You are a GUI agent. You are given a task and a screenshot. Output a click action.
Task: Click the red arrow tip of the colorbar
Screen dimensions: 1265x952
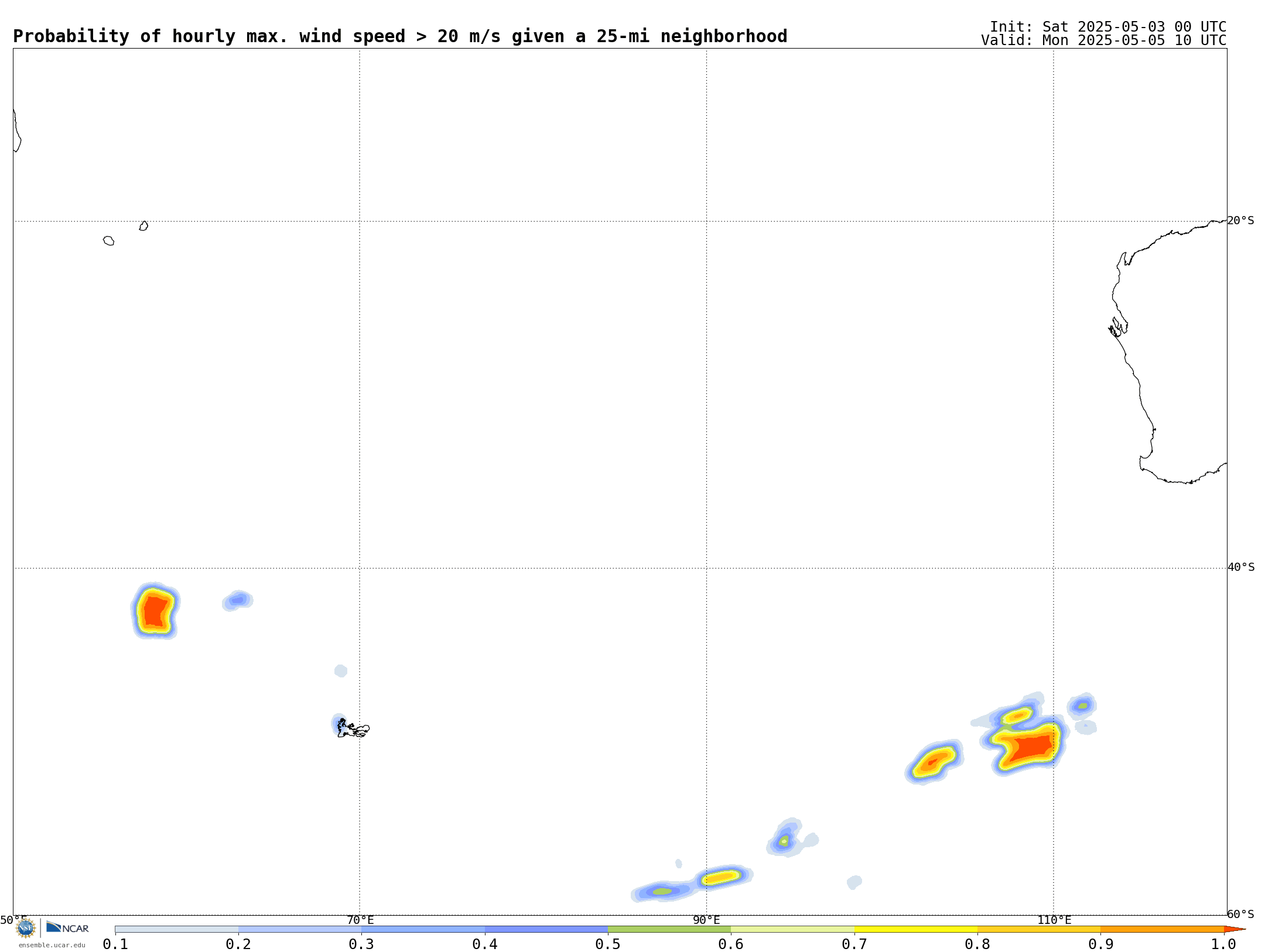[1235, 929]
